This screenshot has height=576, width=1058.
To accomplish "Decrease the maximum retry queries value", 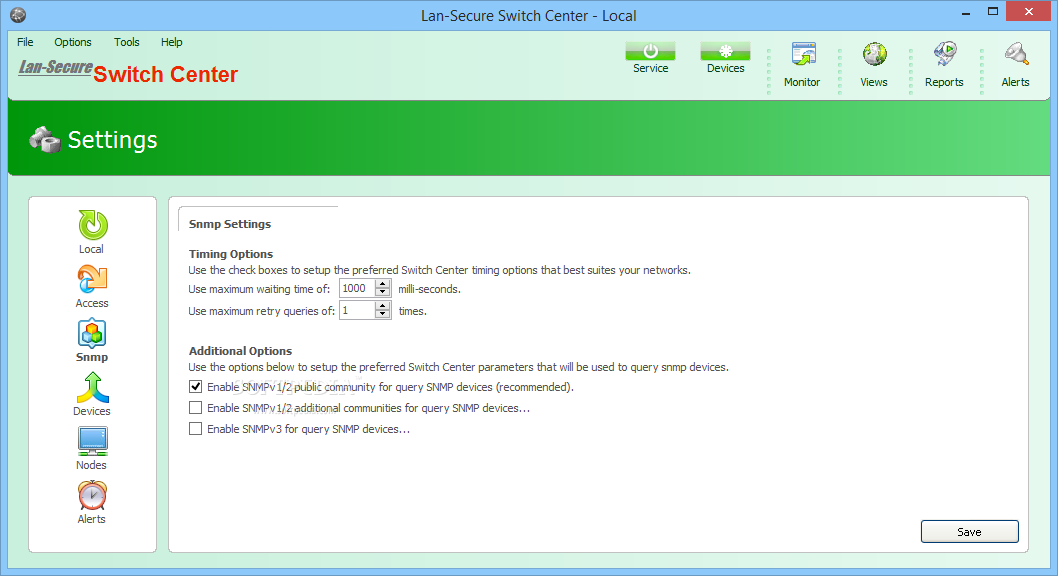I will click(383, 314).
